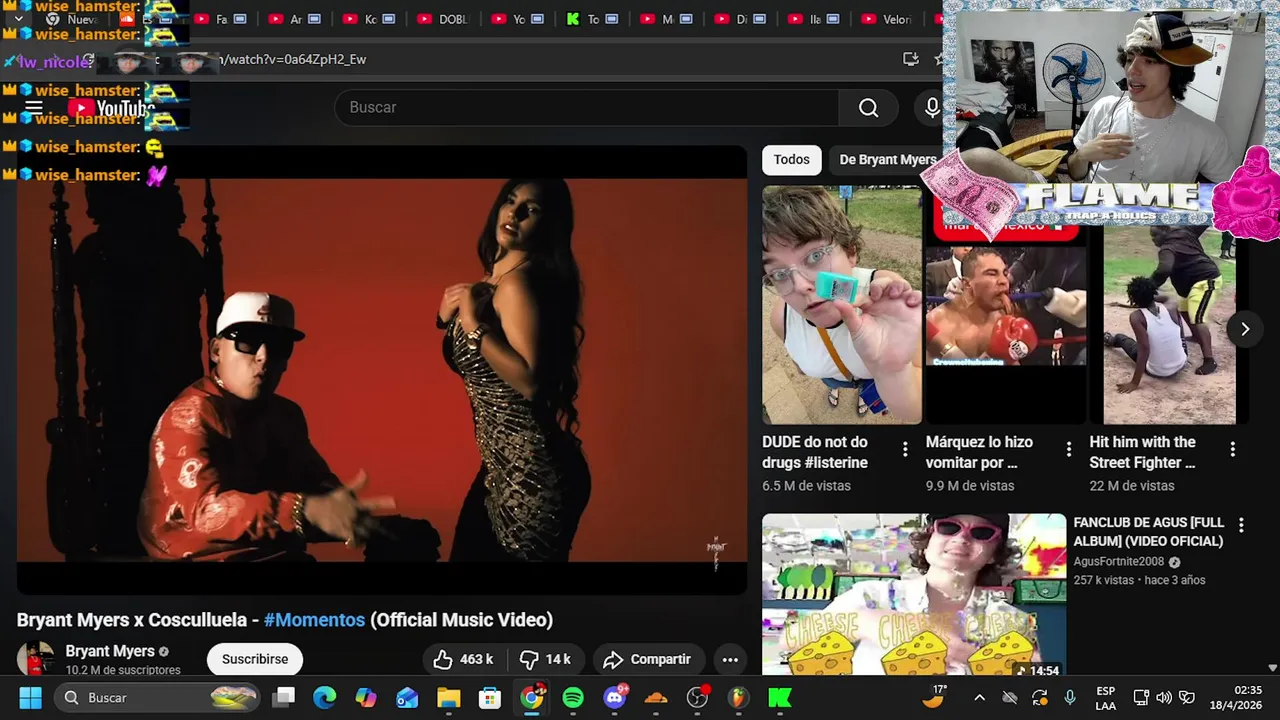Open the 17° weather widget on taskbar

pyautogui.click(x=935, y=695)
